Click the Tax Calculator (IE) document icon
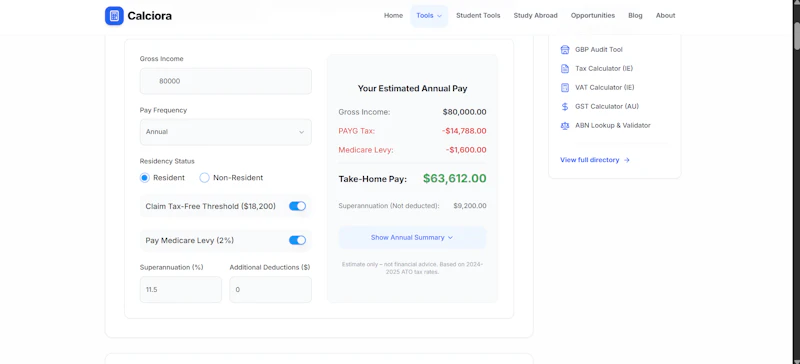Viewport: 800px width, 364px height. click(x=565, y=68)
